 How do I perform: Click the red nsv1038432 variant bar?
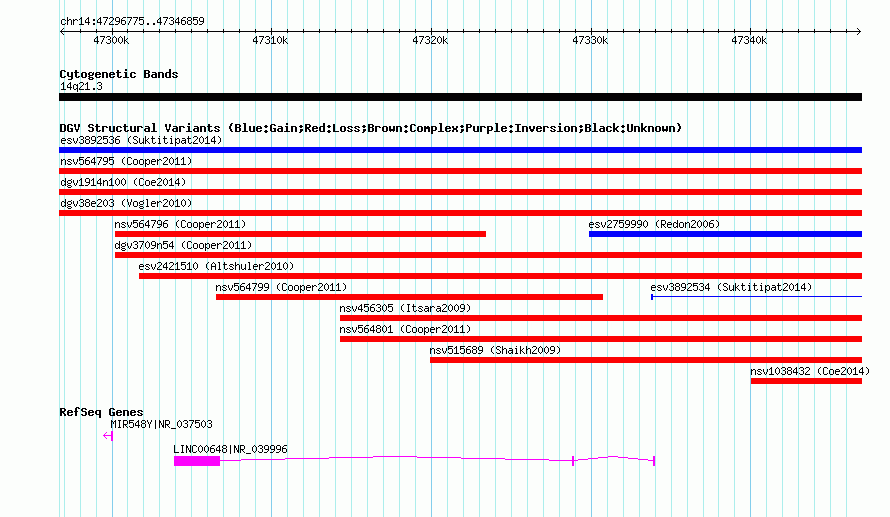click(807, 381)
